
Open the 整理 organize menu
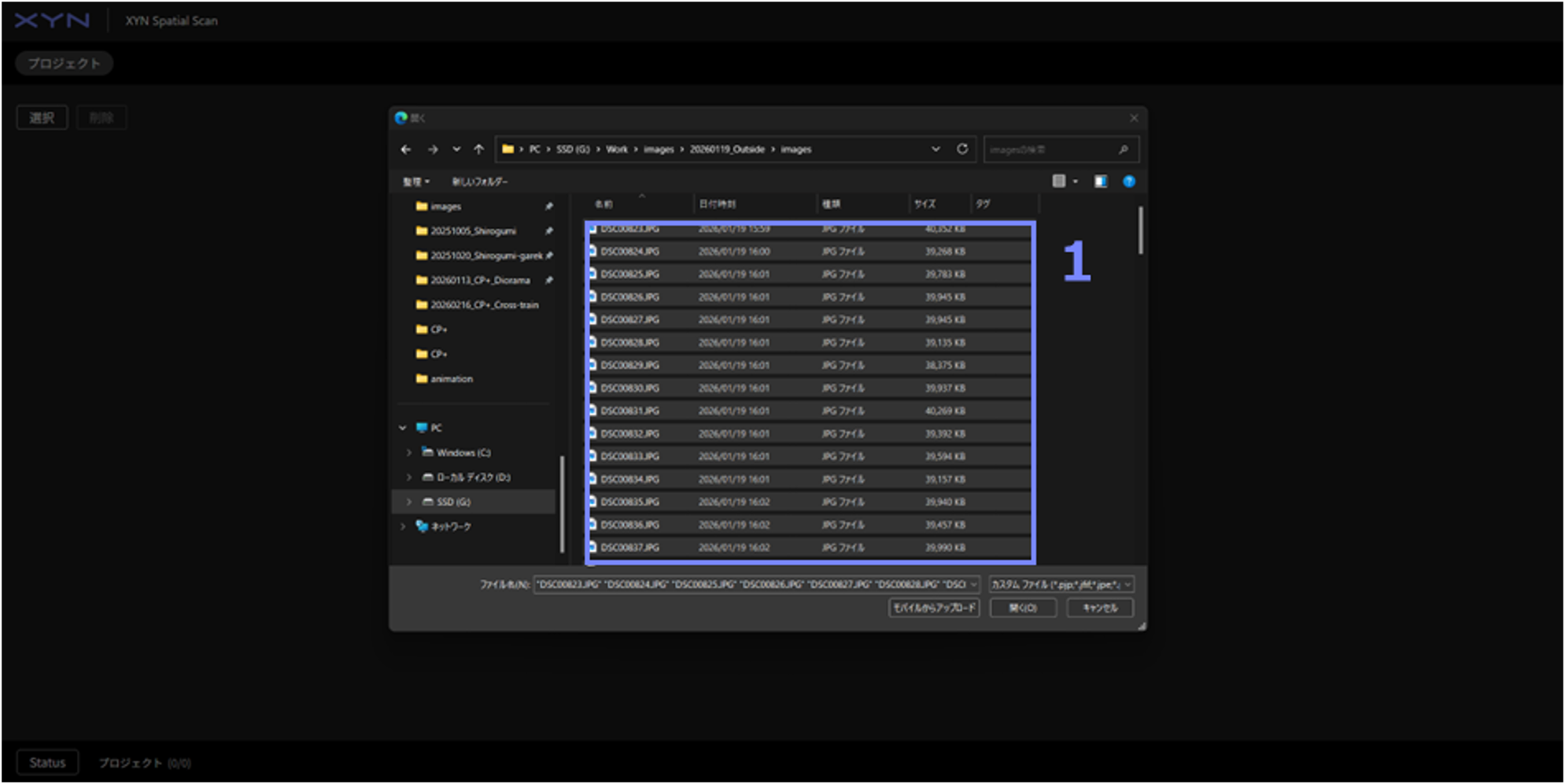pyautogui.click(x=416, y=182)
